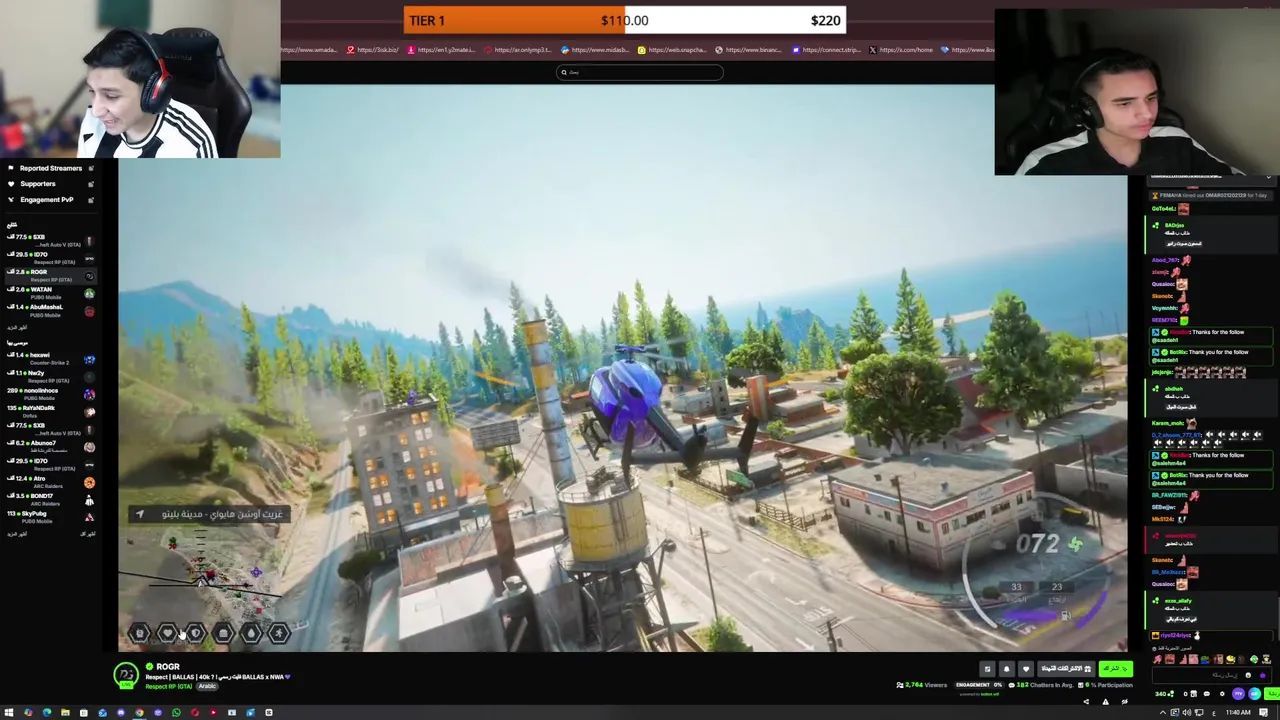Click the ENGAGEMENT 0% indicator
This screenshot has width=1280, height=720.
980,685
